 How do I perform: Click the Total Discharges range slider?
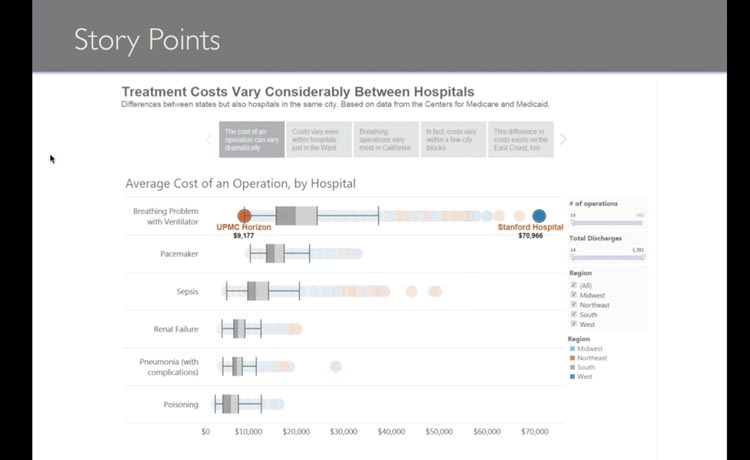coord(607,257)
